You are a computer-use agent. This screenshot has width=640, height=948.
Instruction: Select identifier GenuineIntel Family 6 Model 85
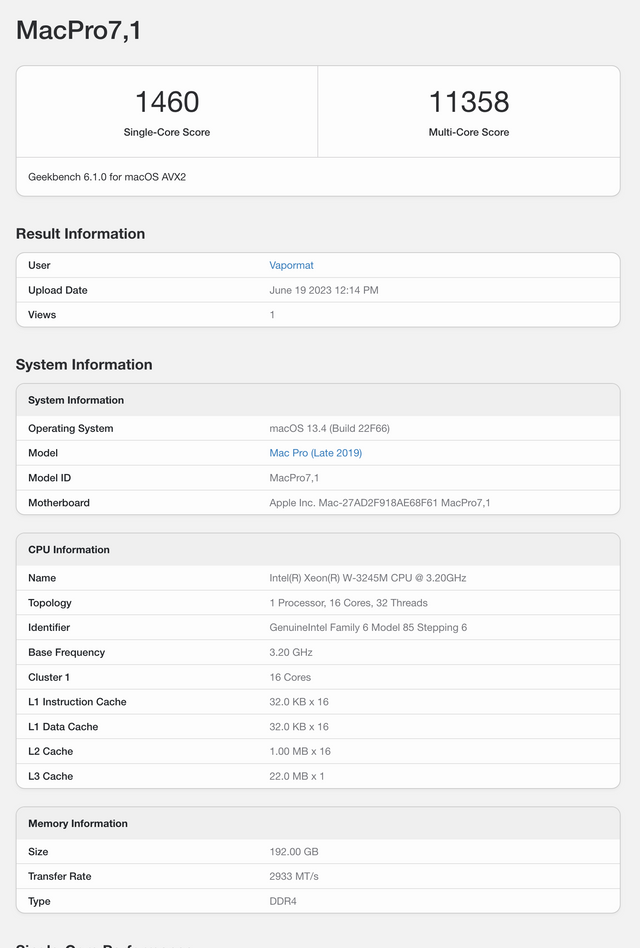368,628
